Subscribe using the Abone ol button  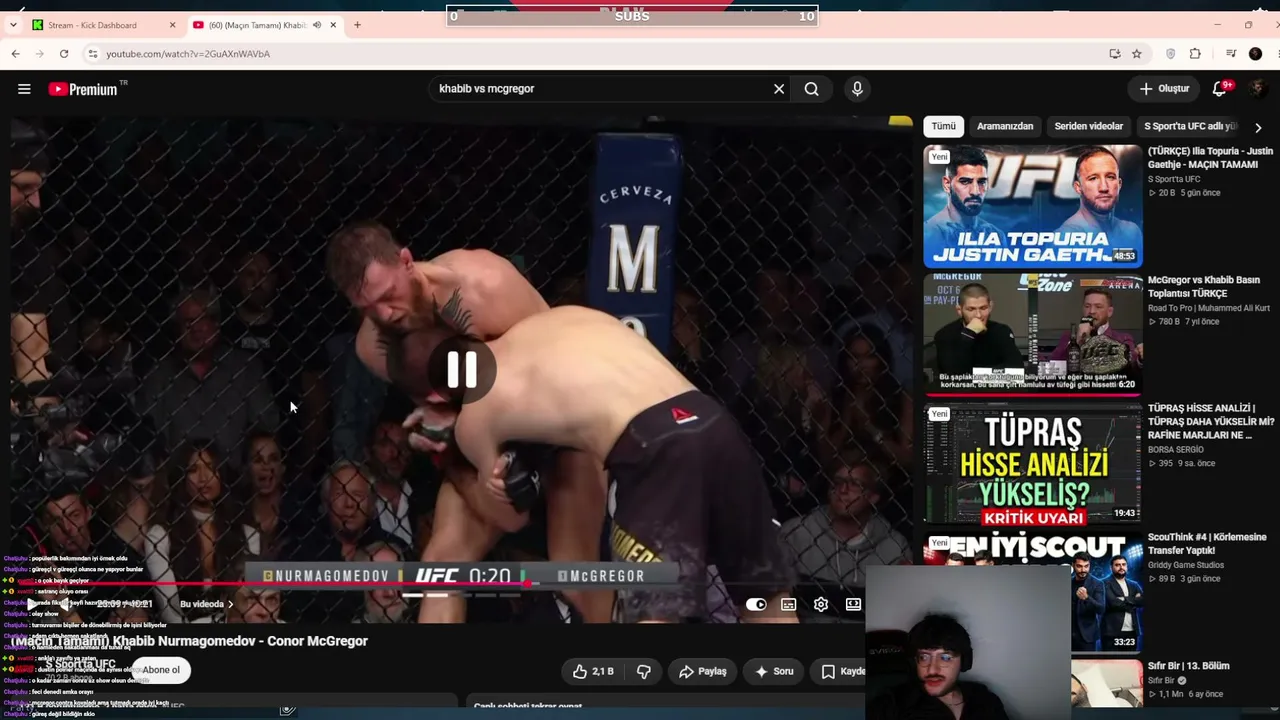pyautogui.click(x=161, y=670)
